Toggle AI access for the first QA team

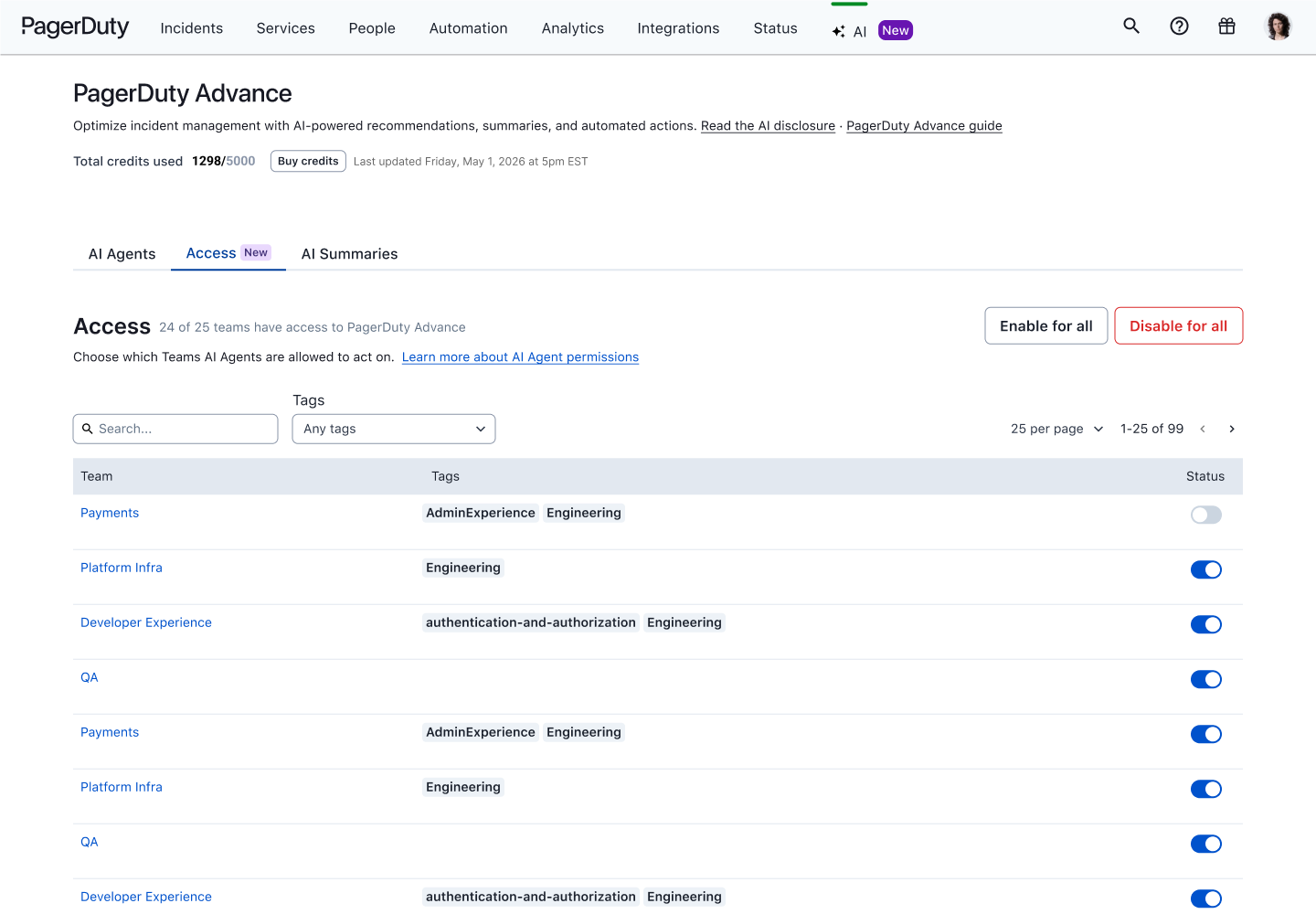point(1206,679)
